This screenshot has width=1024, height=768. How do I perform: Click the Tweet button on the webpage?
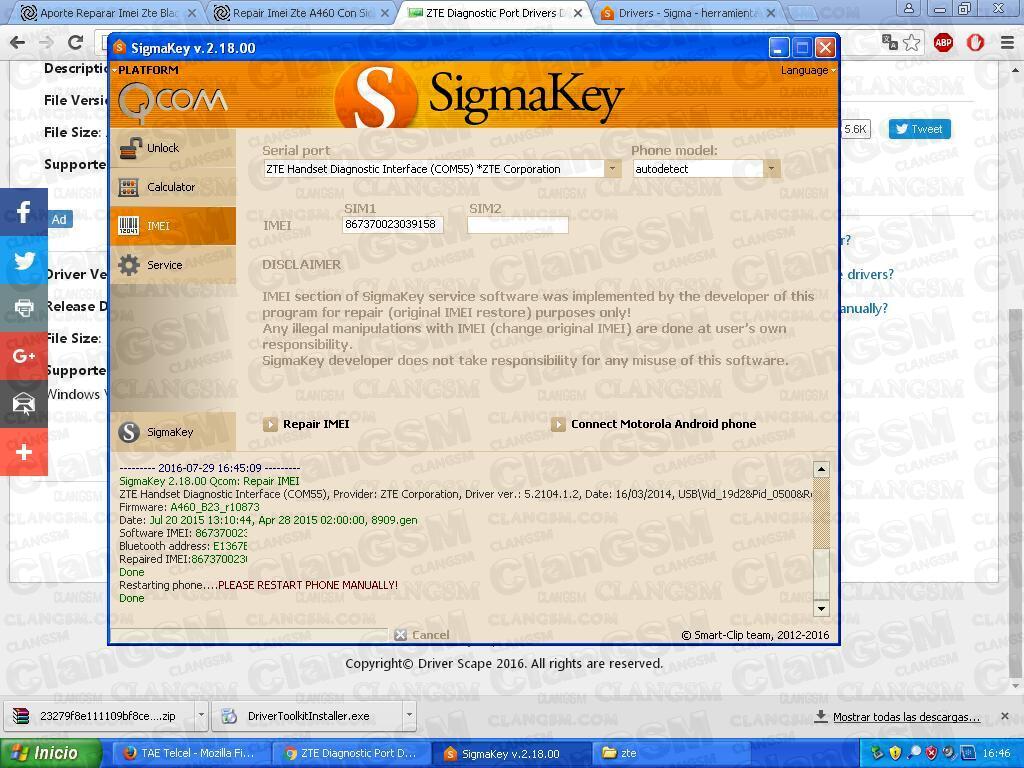(x=920, y=129)
